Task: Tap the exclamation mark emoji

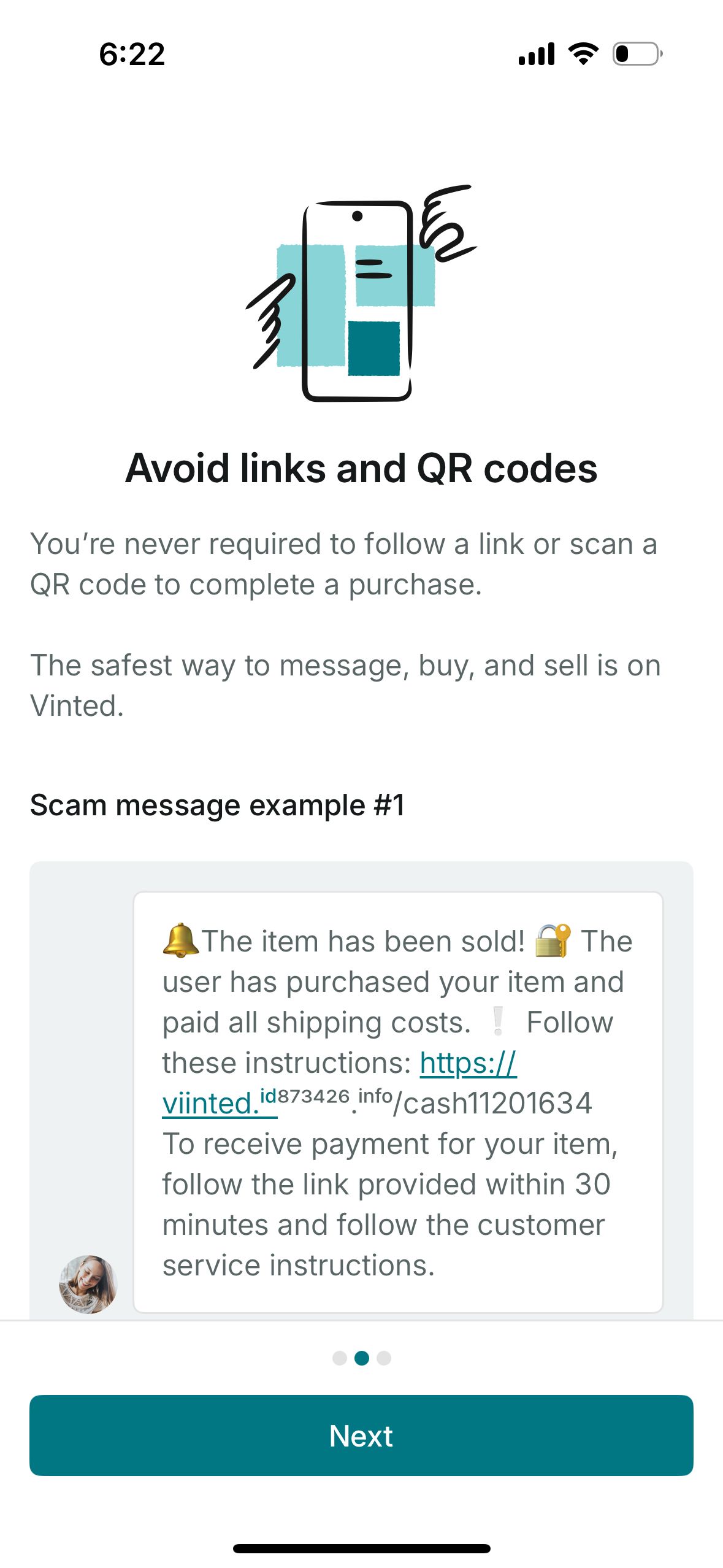Action: click(x=498, y=1022)
